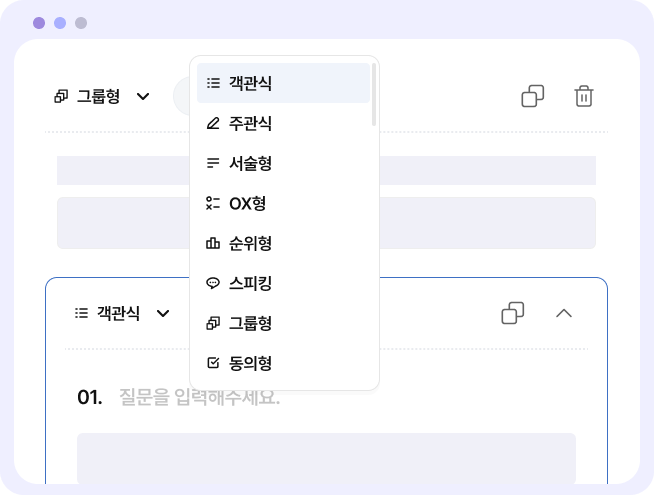Open the 객관식 dropdown on question card
Screen dimensions: 654x495
point(122,313)
